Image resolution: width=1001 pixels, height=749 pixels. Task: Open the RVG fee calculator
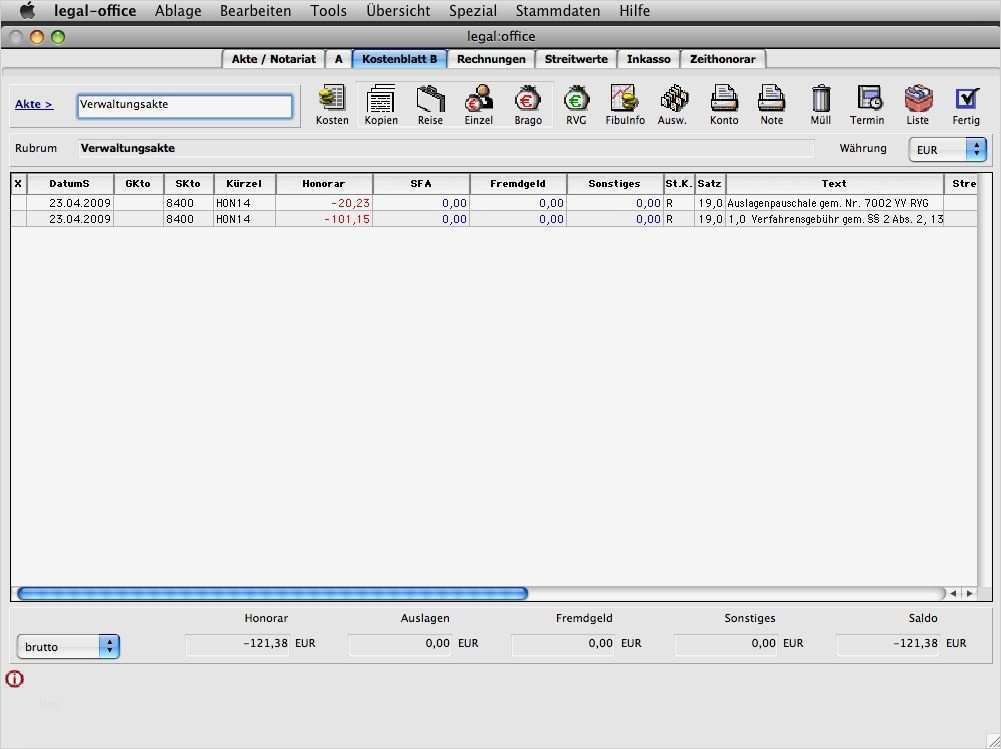(576, 105)
